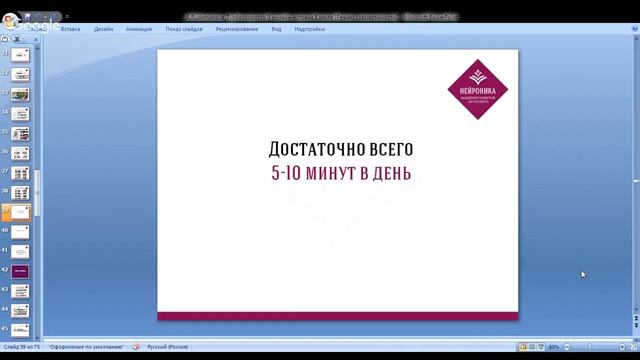The width and height of the screenshot is (640, 360).
Task: Go to previous slide double-arrow button
Action: click(636, 318)
